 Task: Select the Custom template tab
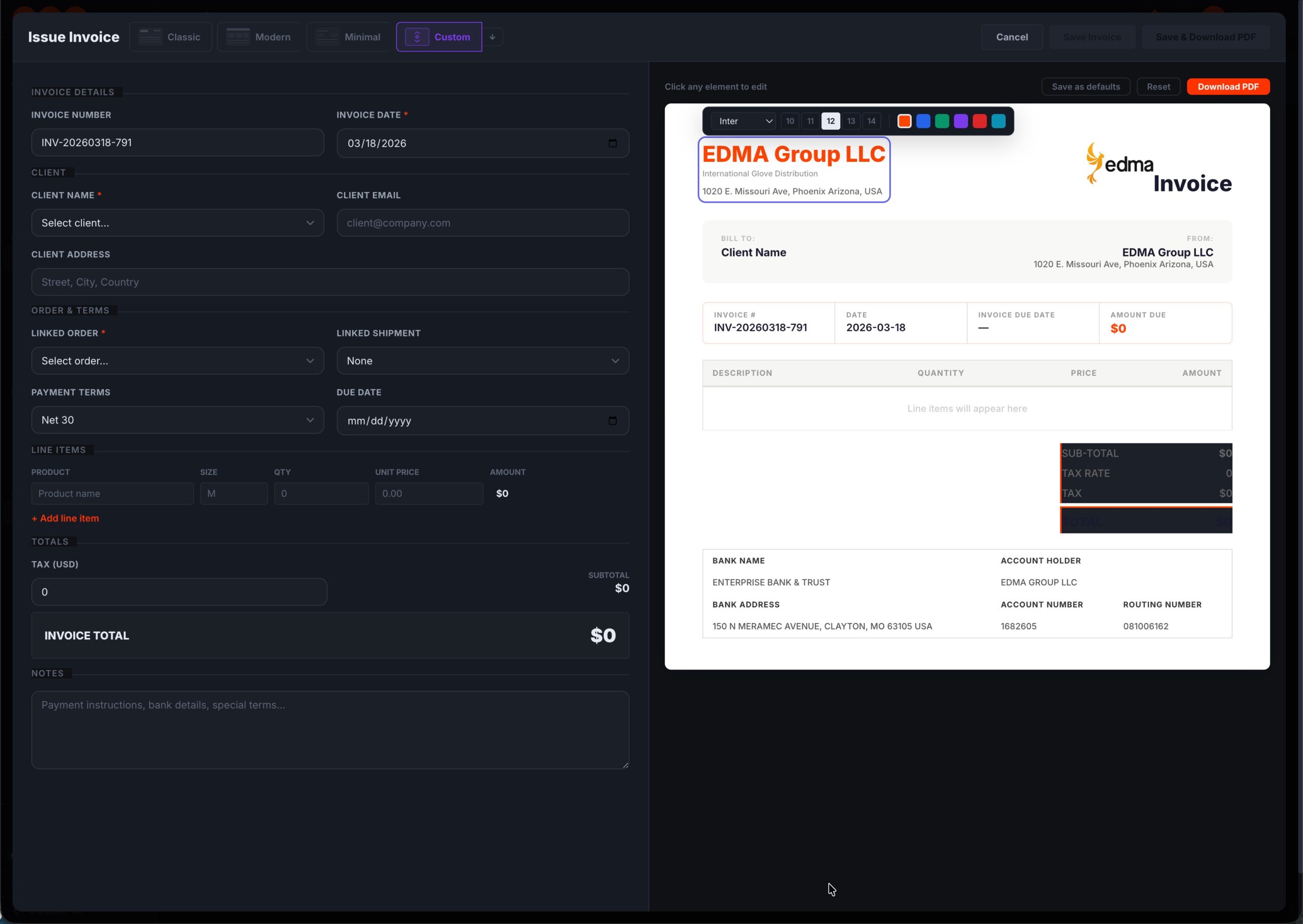point(439,37)
